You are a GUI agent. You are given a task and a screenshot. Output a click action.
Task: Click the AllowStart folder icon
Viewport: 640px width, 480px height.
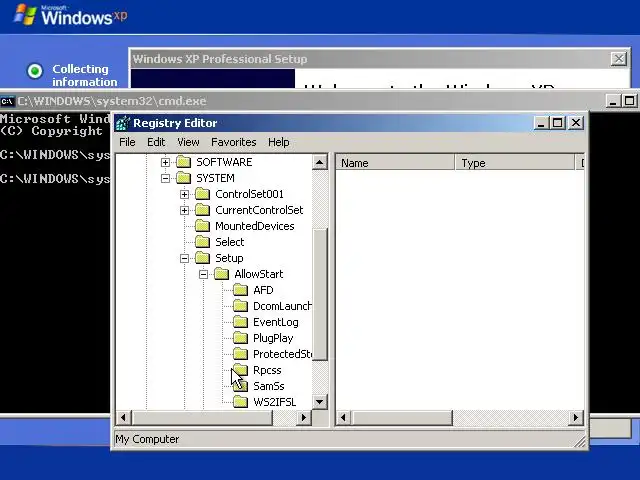point(222,274)
